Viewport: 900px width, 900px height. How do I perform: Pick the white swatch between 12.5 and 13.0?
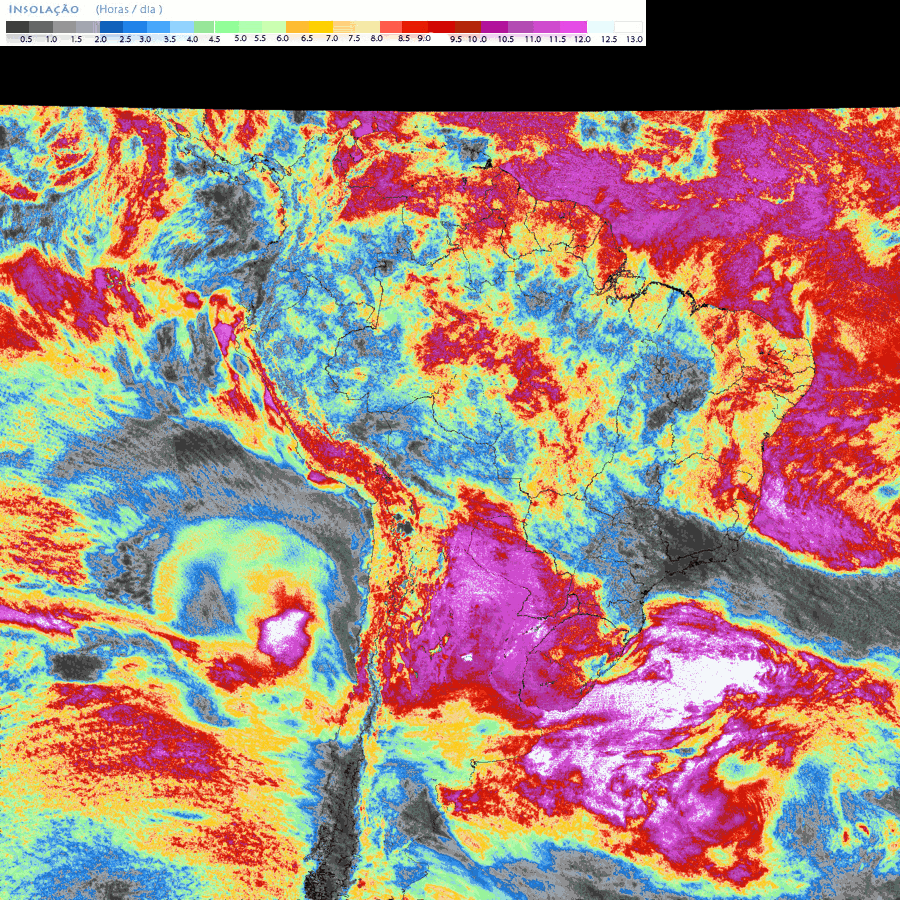629,27
